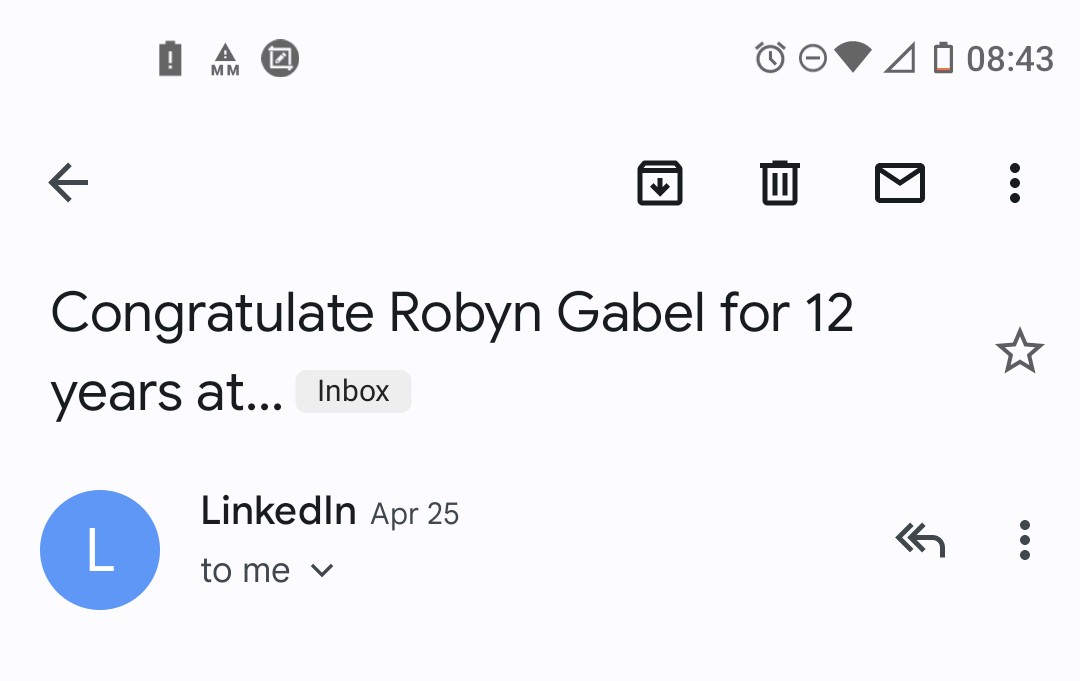Tap the battery alert notification icon
The height and width of the screenshot is (681, 1080).
(171, 59)
